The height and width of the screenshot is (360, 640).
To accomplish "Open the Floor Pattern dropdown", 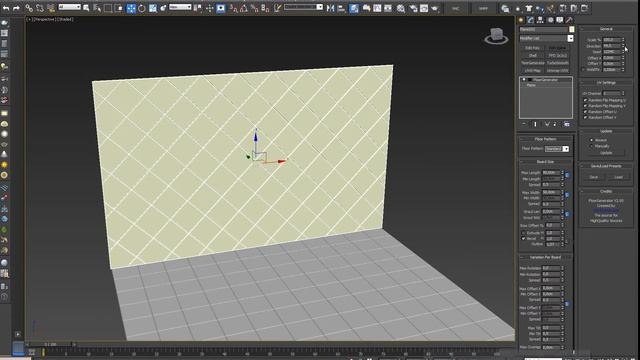I will 557,149.
